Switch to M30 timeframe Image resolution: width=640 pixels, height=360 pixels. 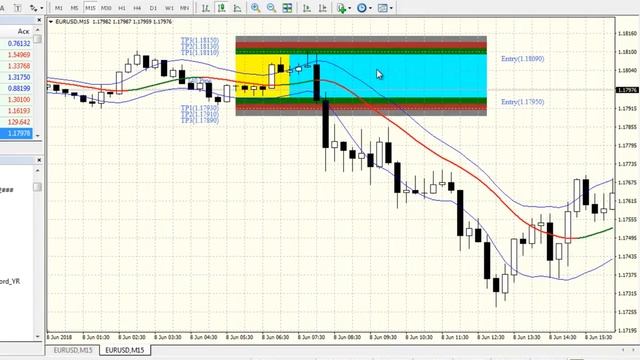[x=106, y=8]
